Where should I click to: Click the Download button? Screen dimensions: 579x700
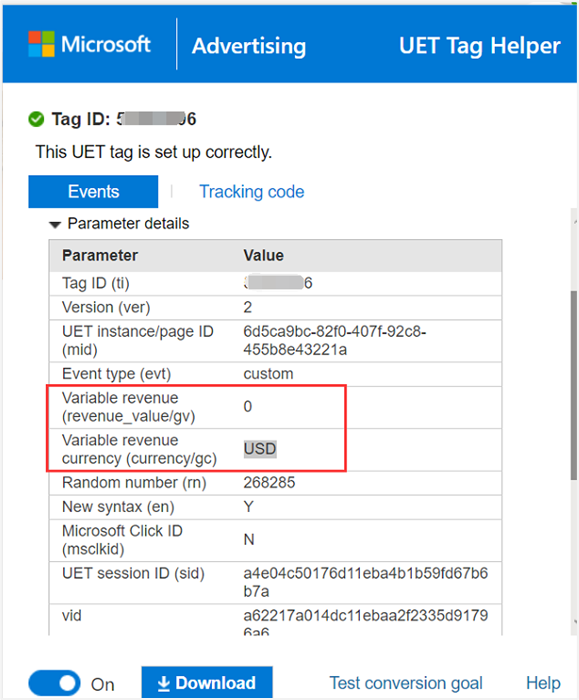(207, 683)
